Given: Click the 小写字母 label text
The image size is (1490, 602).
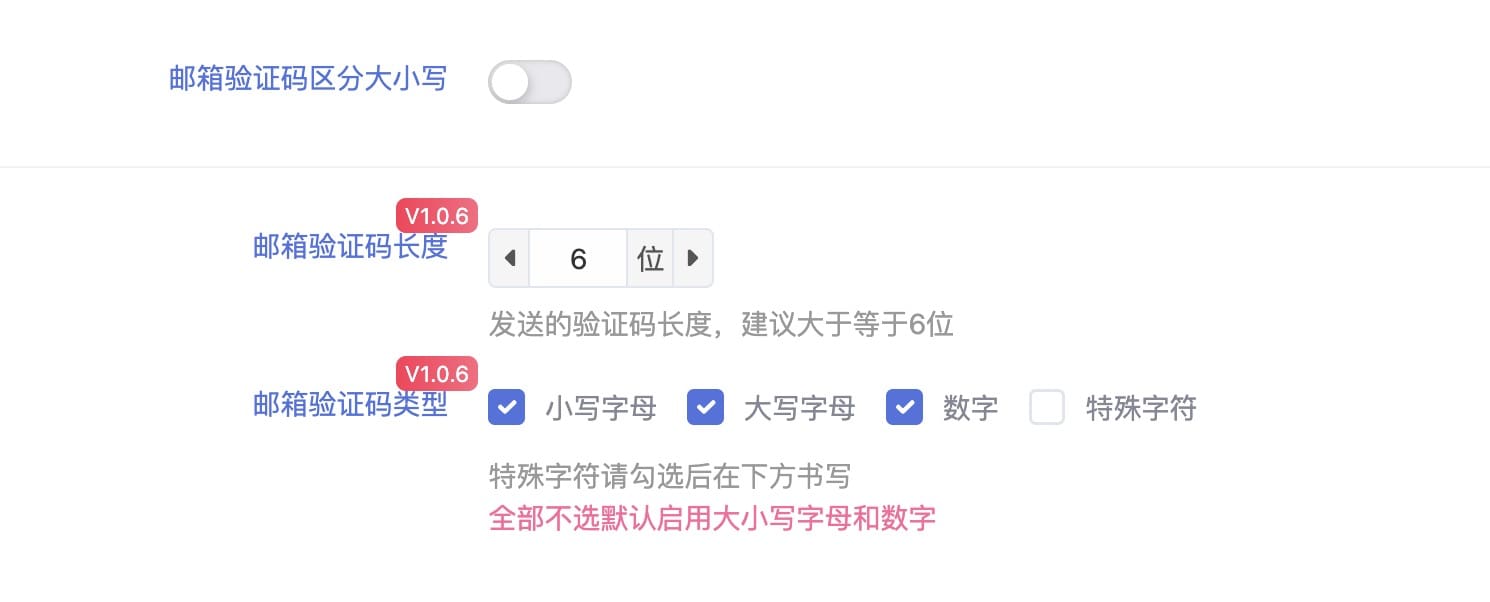Looking at the screenshot, I should (x=600, y=409).
